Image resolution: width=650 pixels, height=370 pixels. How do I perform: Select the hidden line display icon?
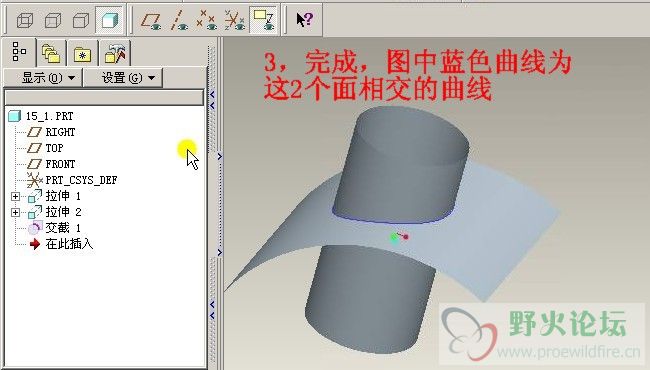point(53,20)
